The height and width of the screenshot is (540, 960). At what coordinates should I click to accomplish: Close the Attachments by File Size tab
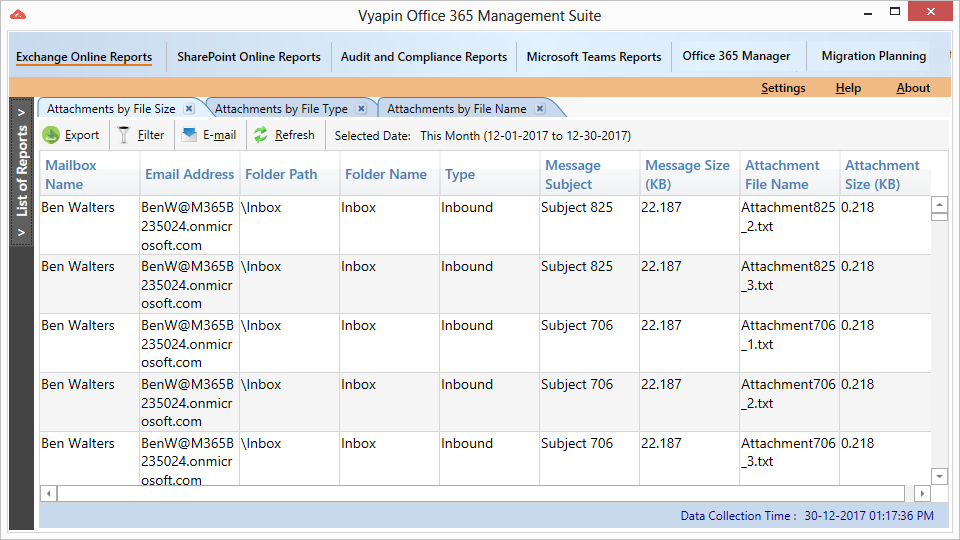[x=189, y=108]
